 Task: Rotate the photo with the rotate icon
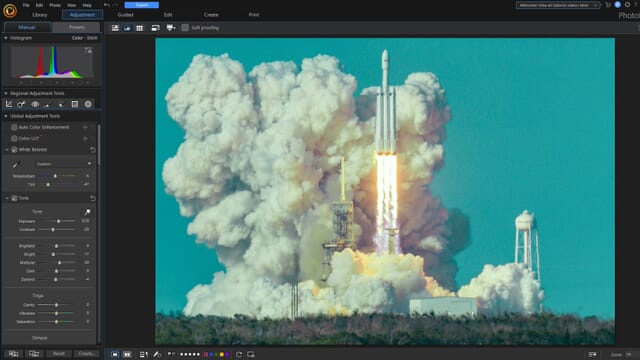click(x=239, y=355)
